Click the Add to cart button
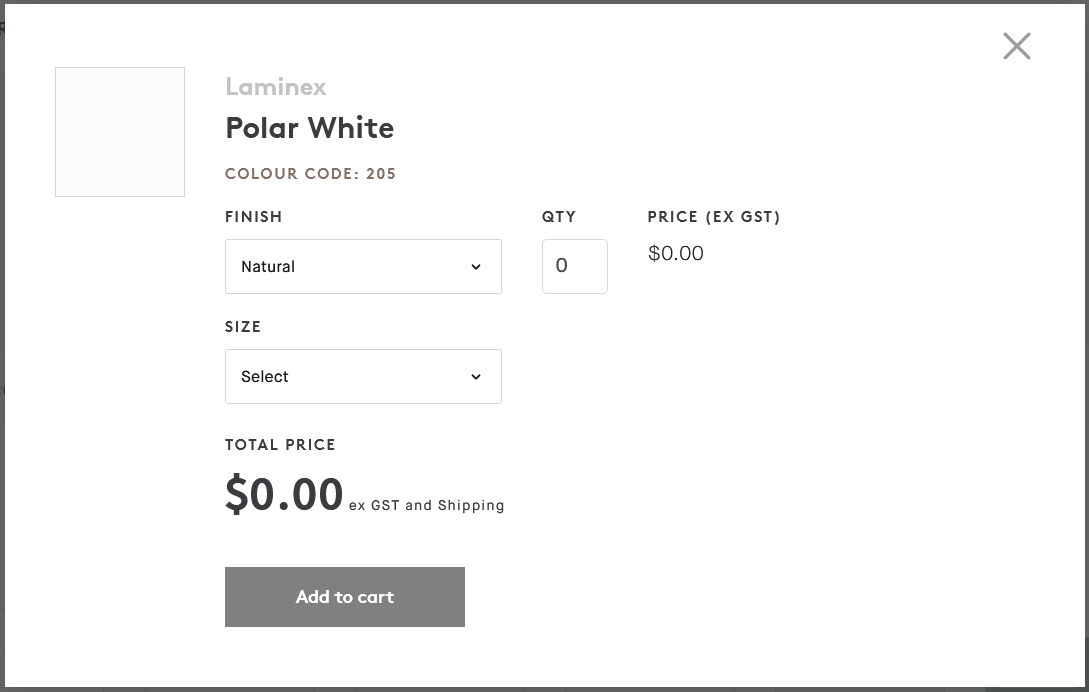This screenshot has height=692, width=1089. click(x=344, y=597)
